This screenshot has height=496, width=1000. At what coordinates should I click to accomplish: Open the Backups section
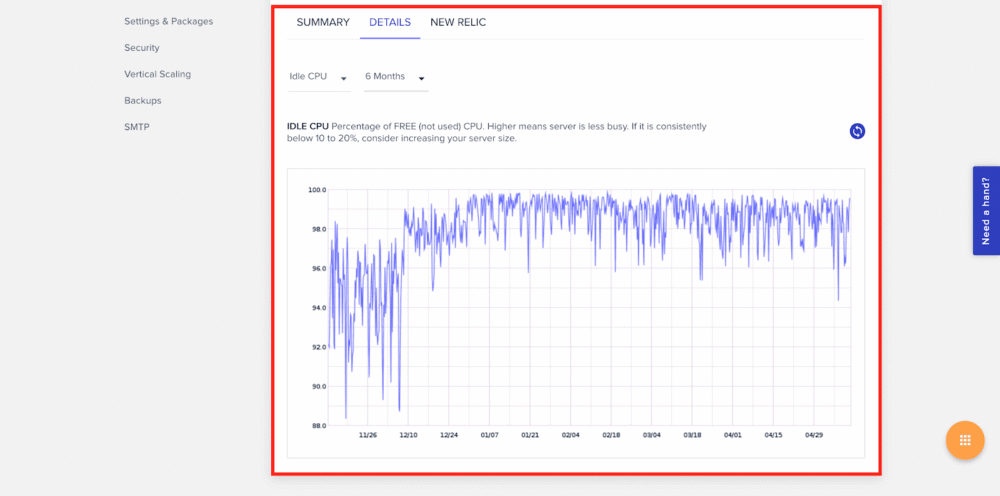click(143, 101)
